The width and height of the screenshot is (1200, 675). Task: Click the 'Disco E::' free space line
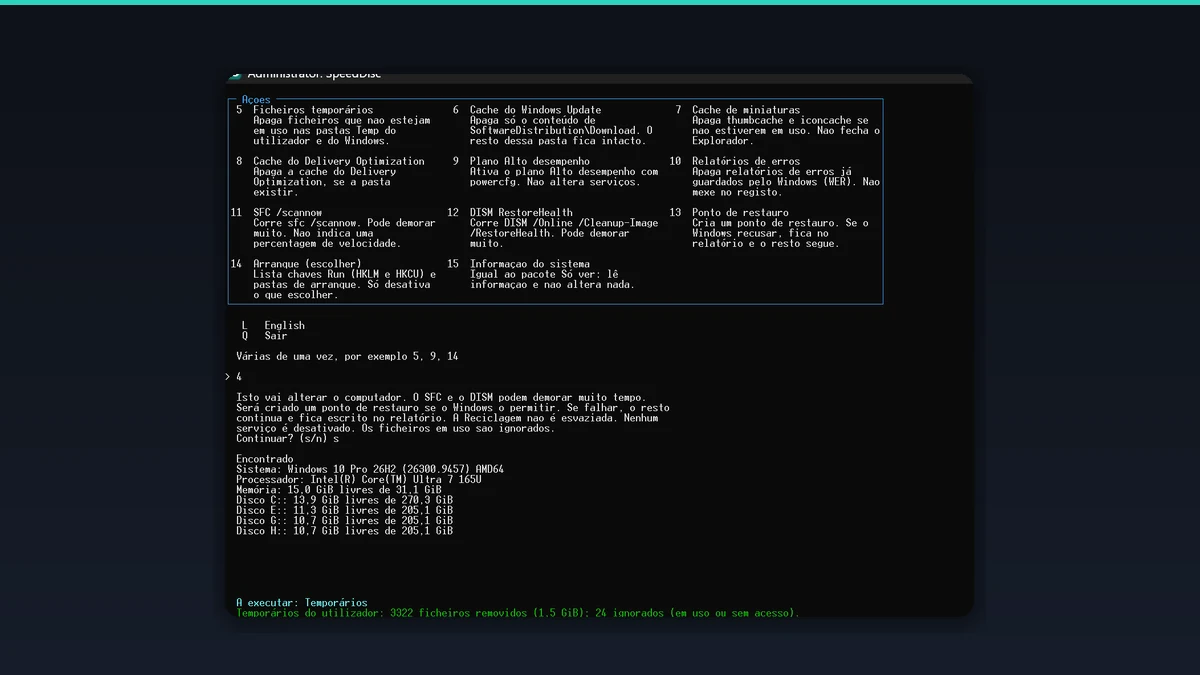(345, 510)
